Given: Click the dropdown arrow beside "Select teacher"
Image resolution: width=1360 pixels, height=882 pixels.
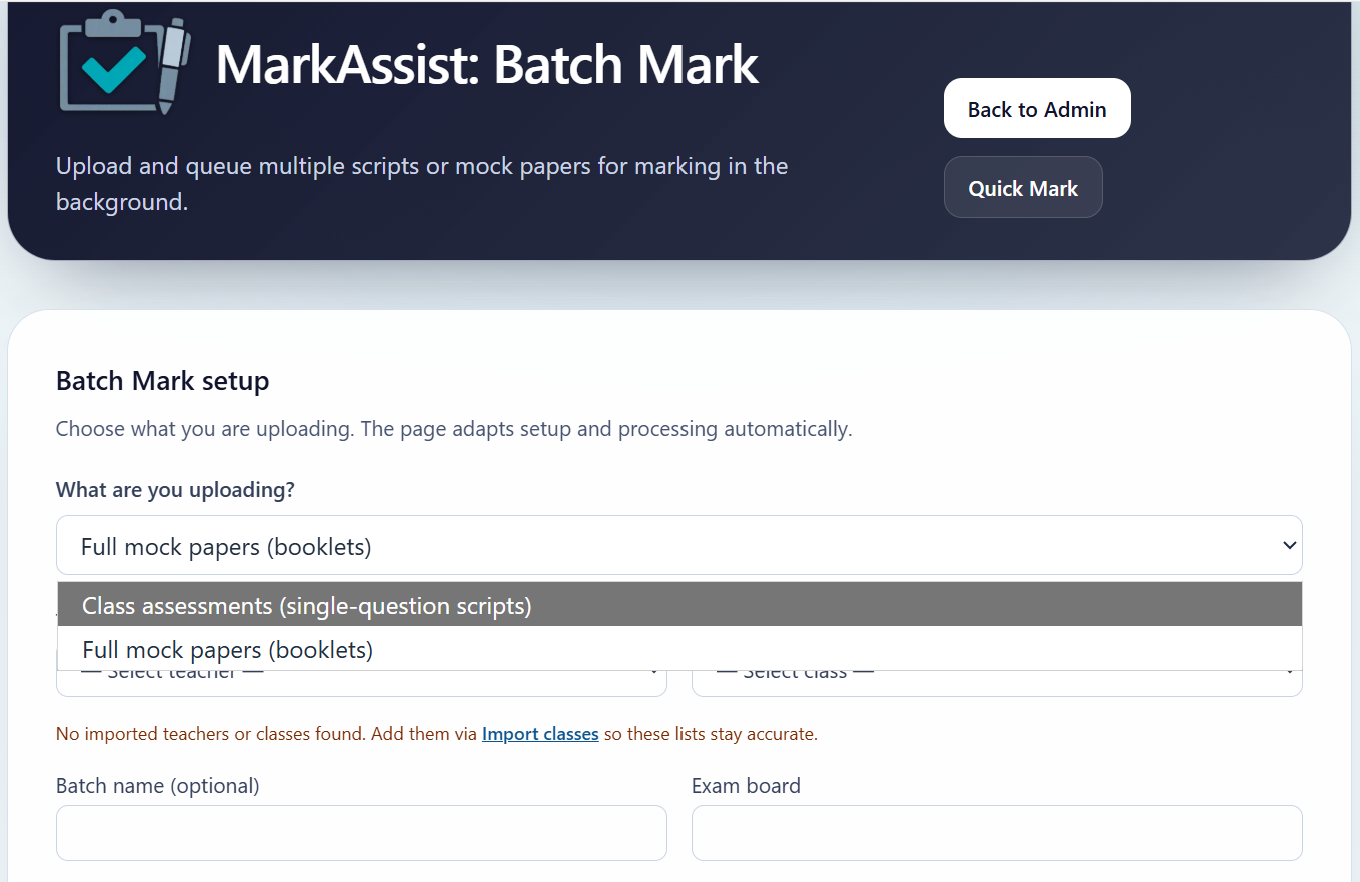Looking at the screenshot, I should (655, 672).
